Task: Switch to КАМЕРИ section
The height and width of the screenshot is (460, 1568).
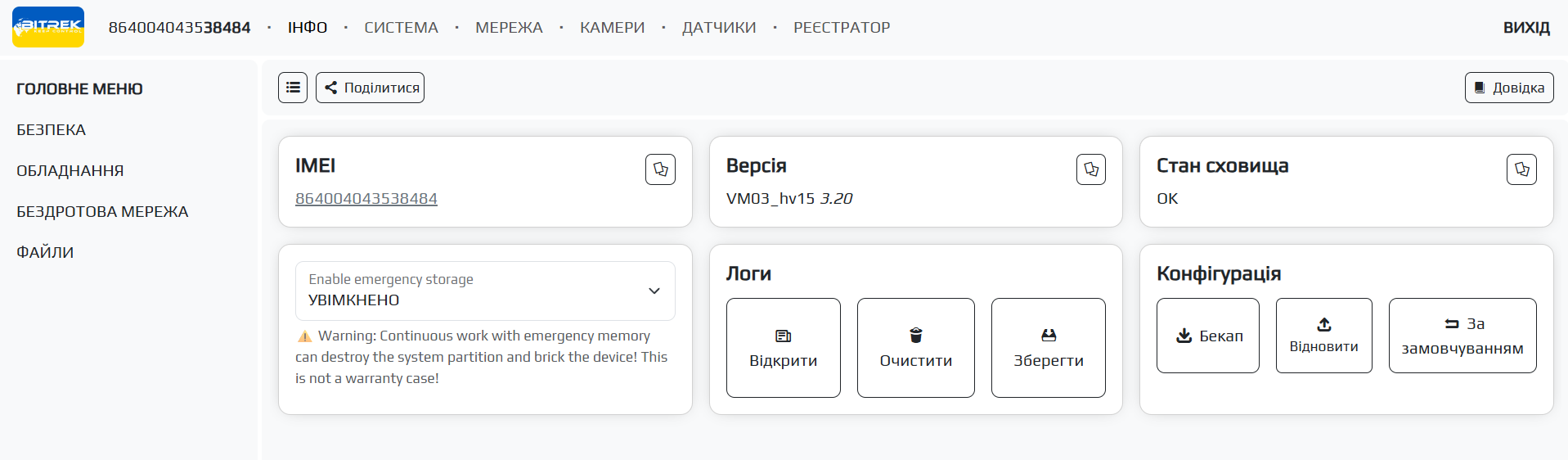Action: click(x=612, y=28)
